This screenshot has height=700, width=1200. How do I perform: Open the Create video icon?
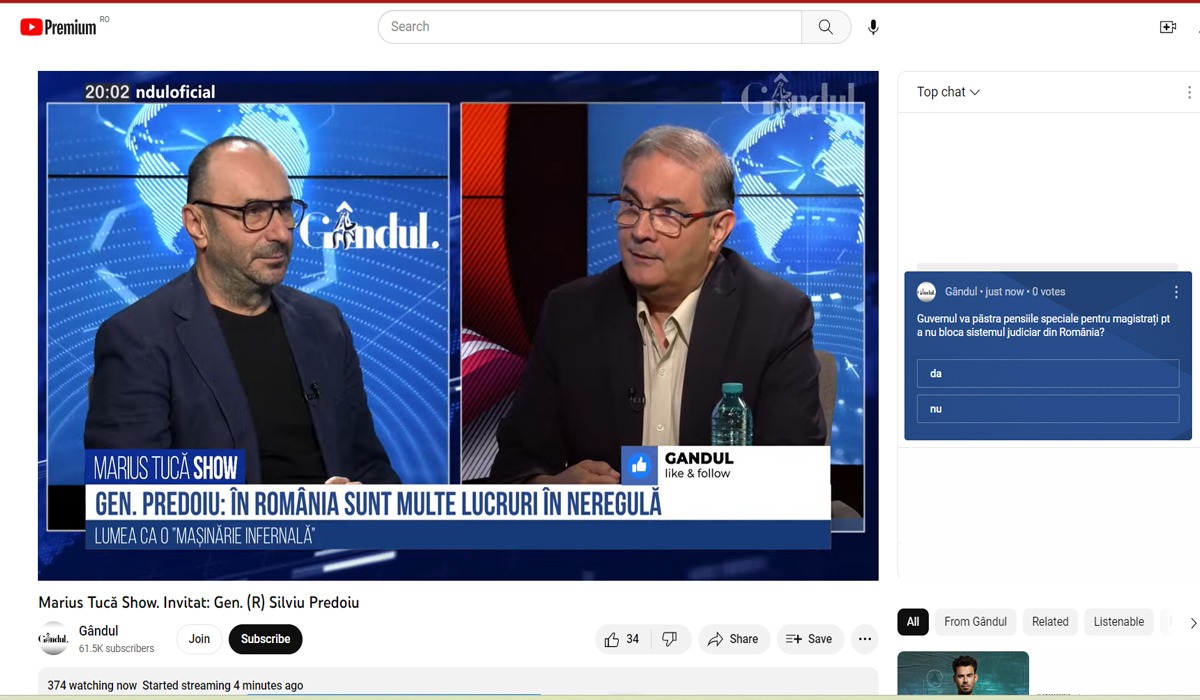click(1168, 27)
